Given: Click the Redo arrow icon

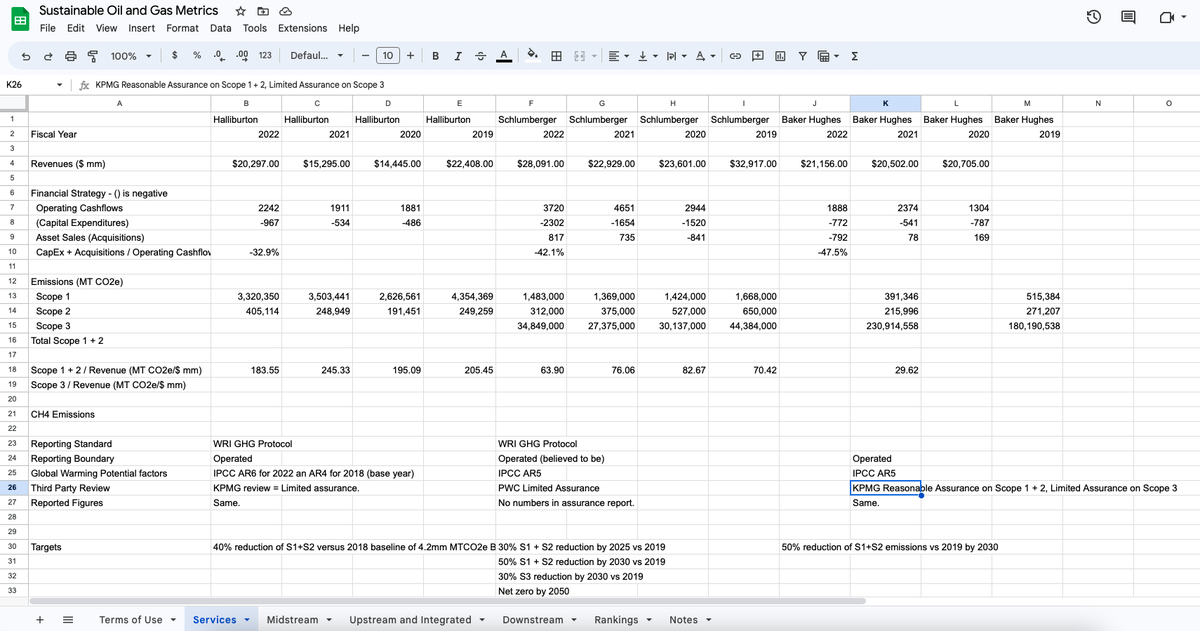Looking at the screenshot, I should click(x=47, y=57).
